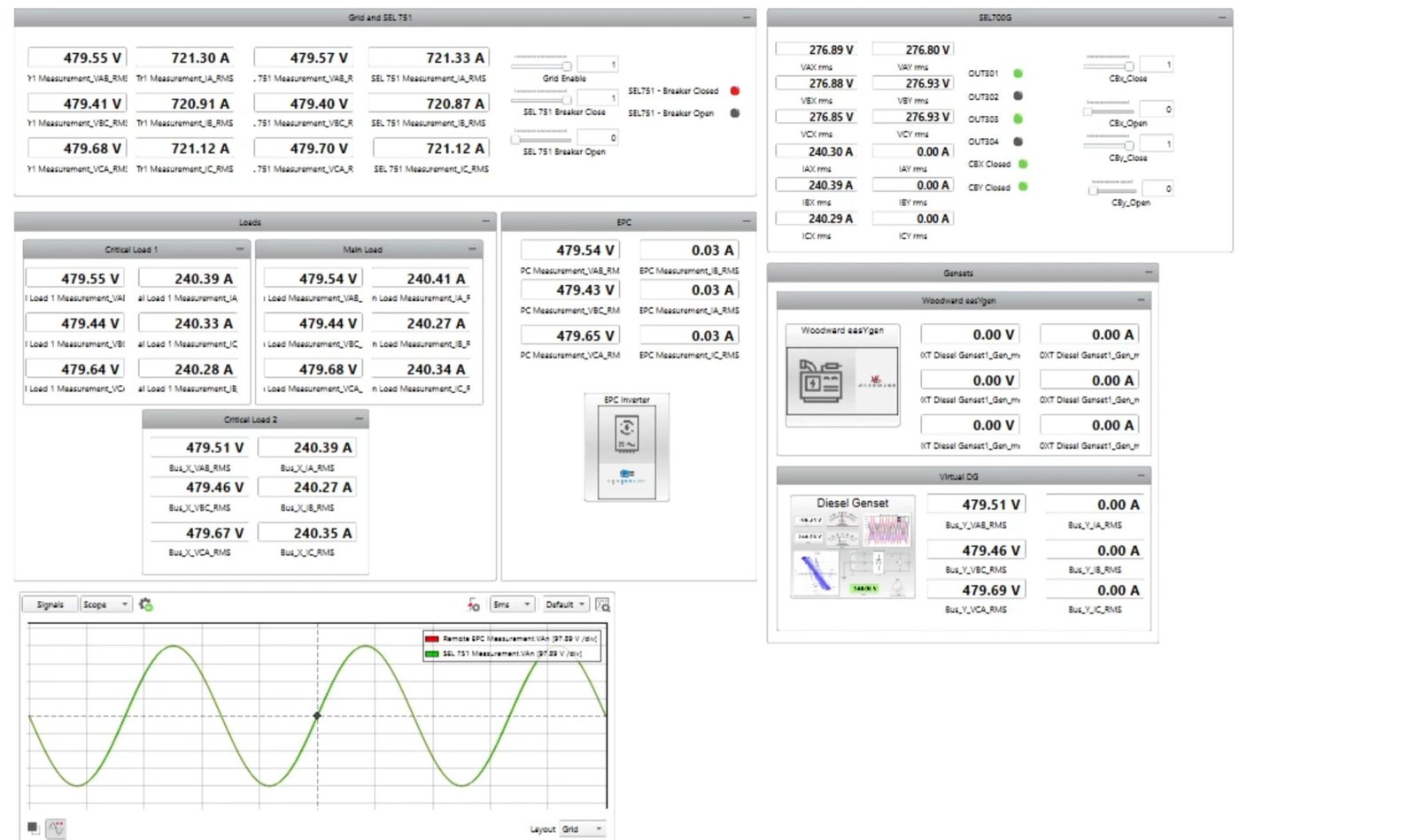
Task: Click the 276.89 V VAX rms readout
Action: click(x=817, y=50)
